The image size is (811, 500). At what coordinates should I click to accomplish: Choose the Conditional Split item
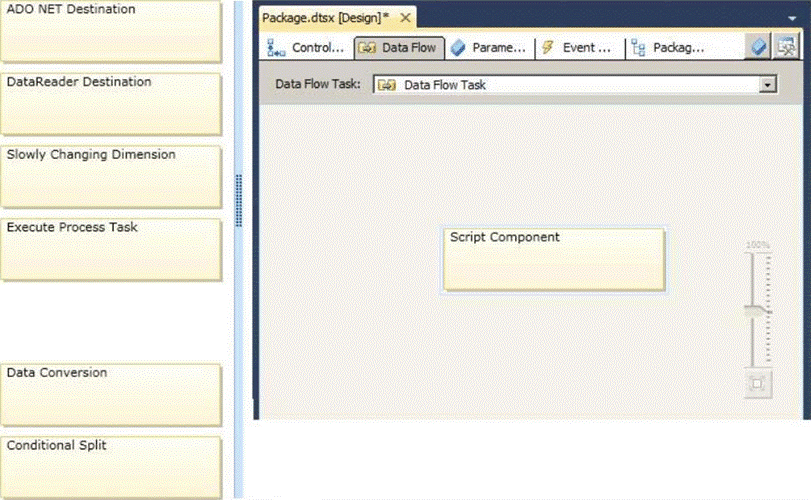point(111,465)
